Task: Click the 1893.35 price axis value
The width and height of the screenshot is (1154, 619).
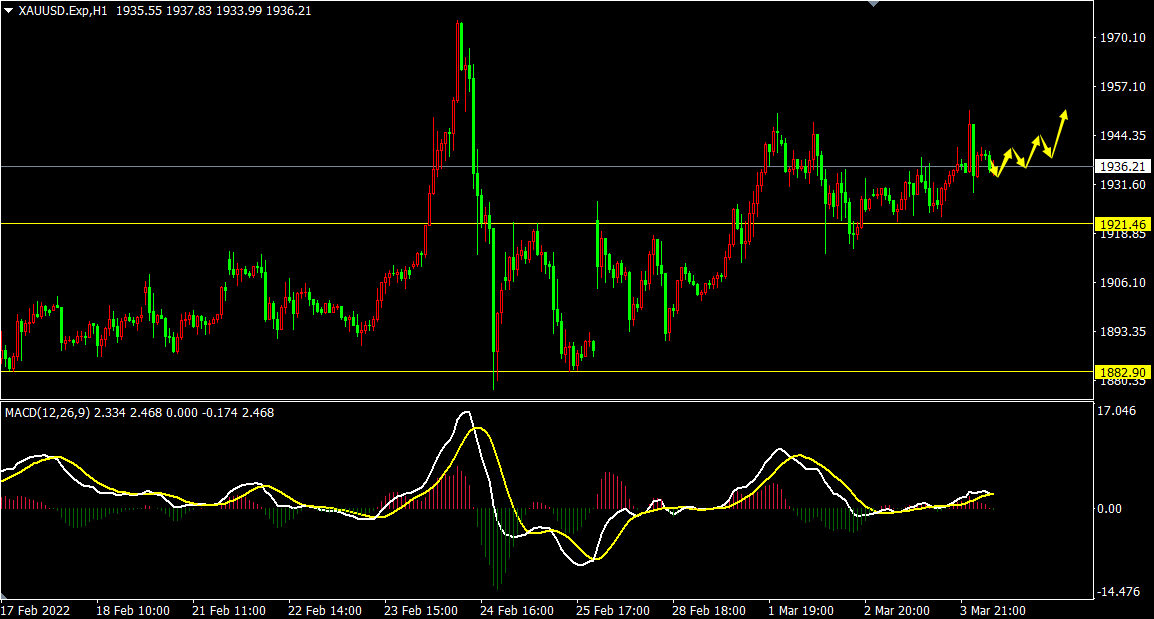Action: point(1122,332)
